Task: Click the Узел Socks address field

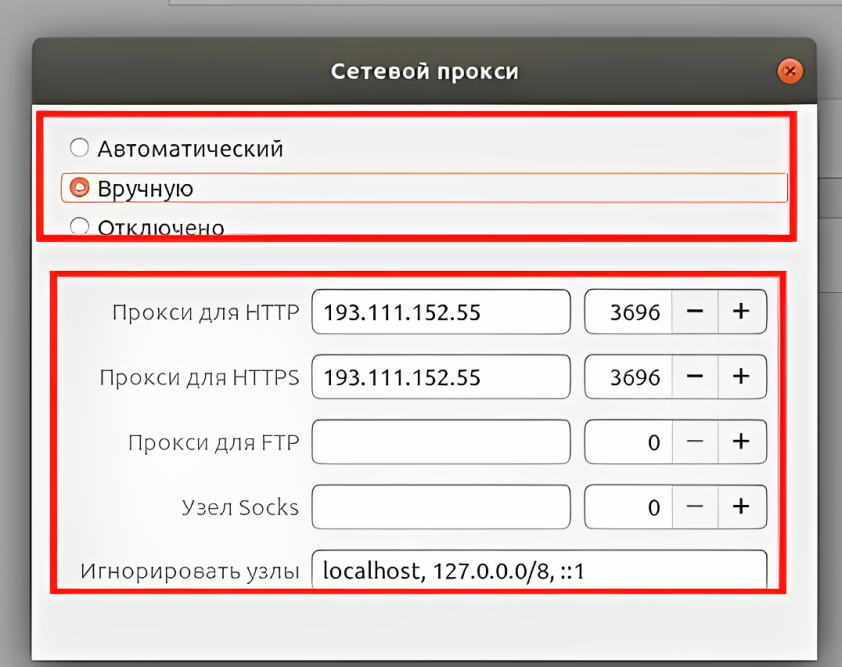Action: [441, 507]
